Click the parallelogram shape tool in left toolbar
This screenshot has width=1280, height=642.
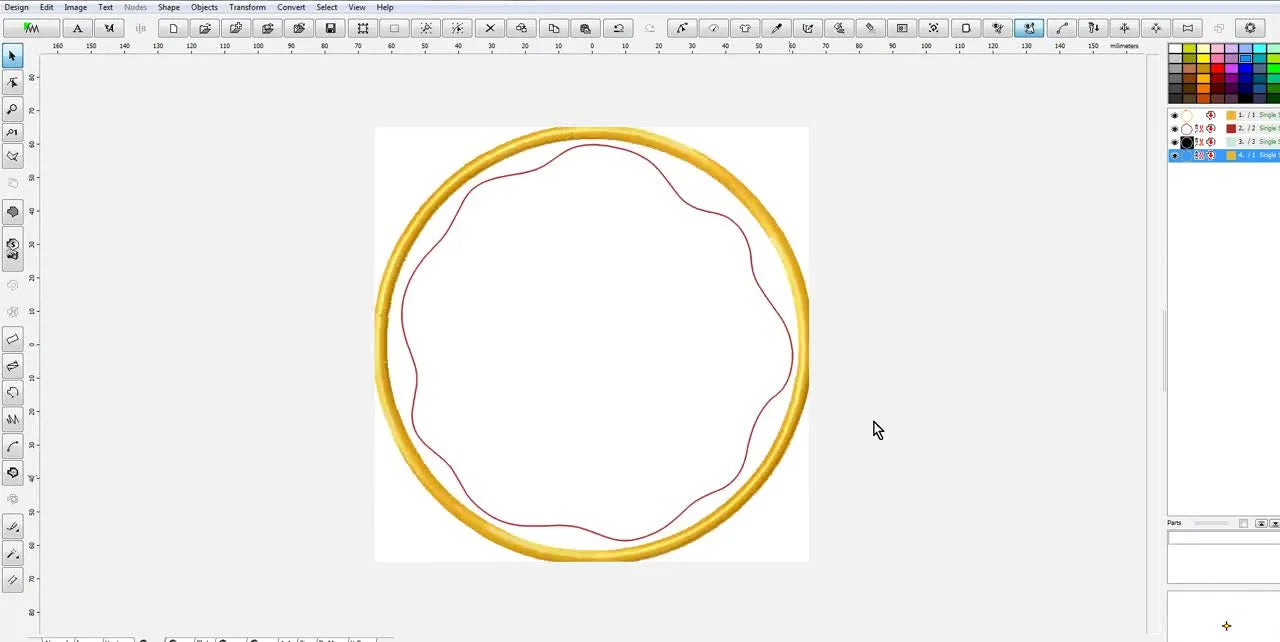pyautogui.click(x=13, y=339)
